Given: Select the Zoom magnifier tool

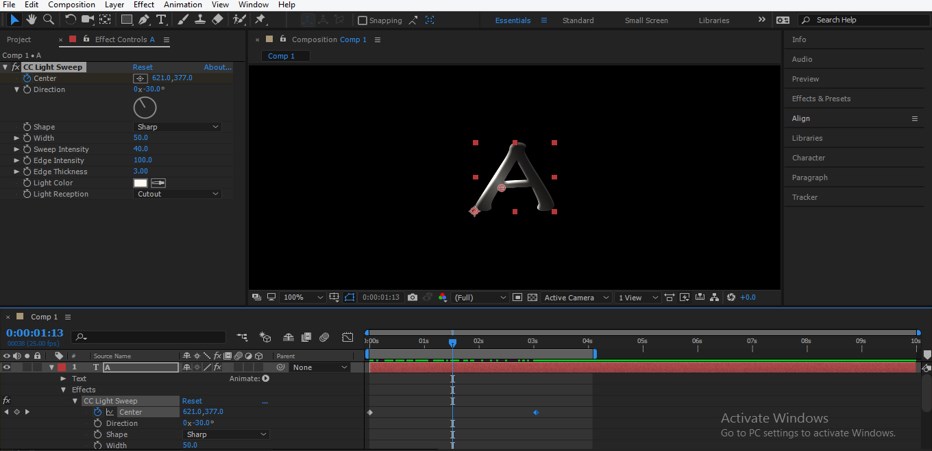Looking at the screenshot, I should coord(48,19).
